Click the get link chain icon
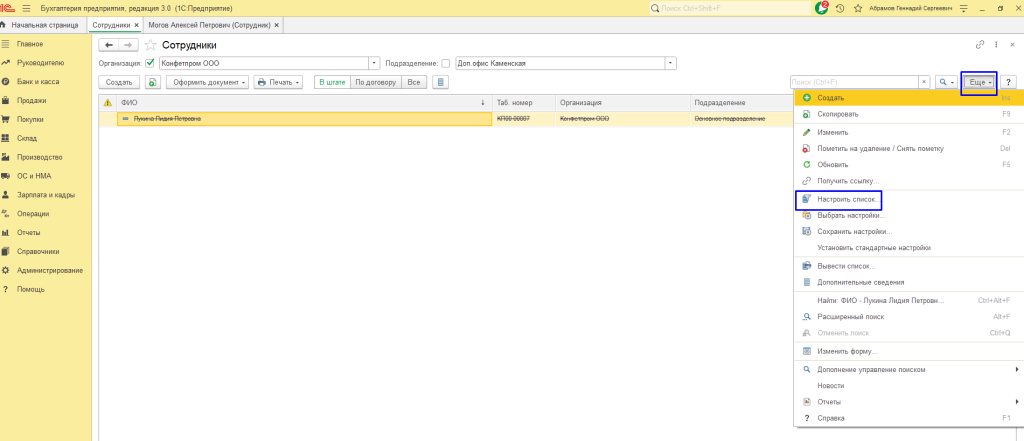Viewport: 1024px width, 441px height. (x=979, y=45)
